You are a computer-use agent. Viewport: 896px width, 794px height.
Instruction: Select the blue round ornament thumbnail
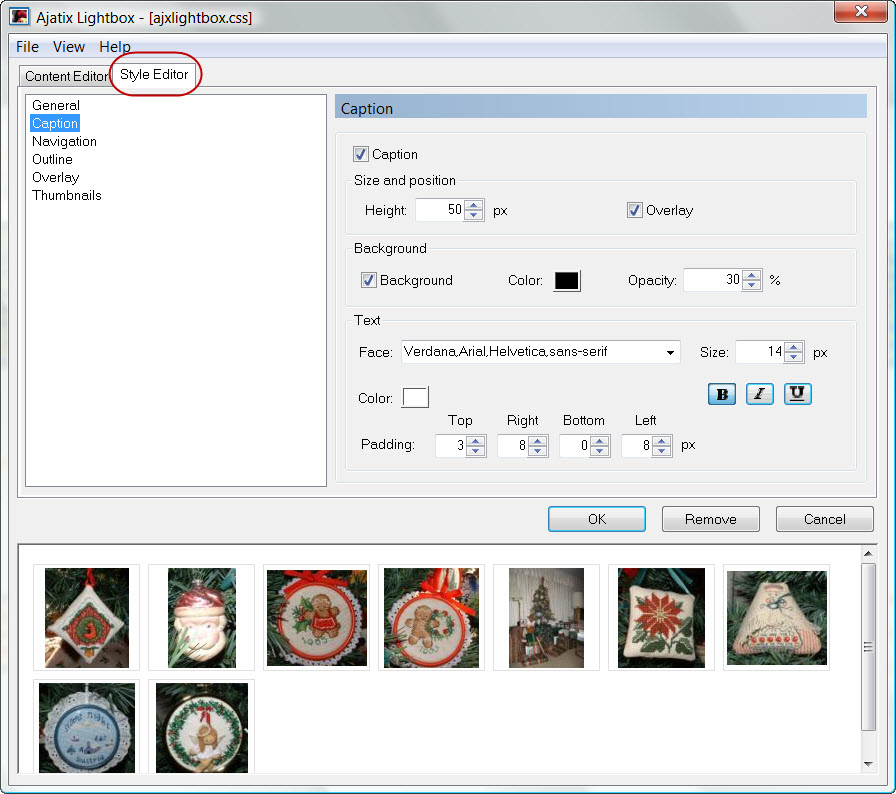[87, 728]
